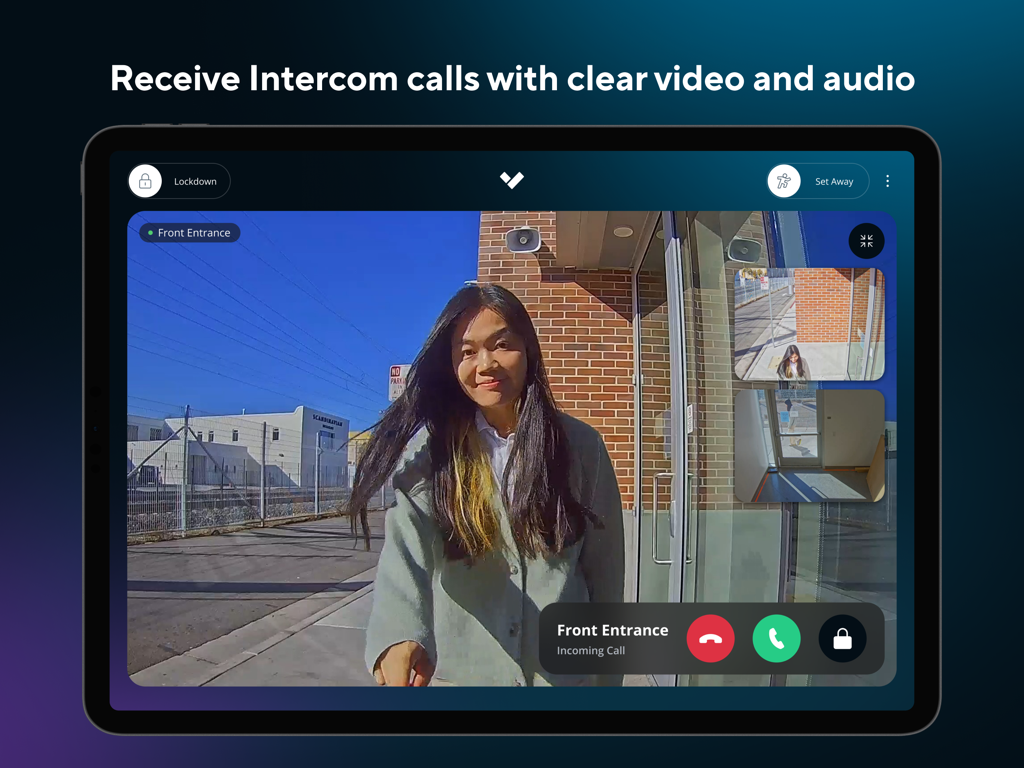The image size is (1024, 768).
Task: Click the green online status dot
Action: pyautogui.click(x=151, y=232)
